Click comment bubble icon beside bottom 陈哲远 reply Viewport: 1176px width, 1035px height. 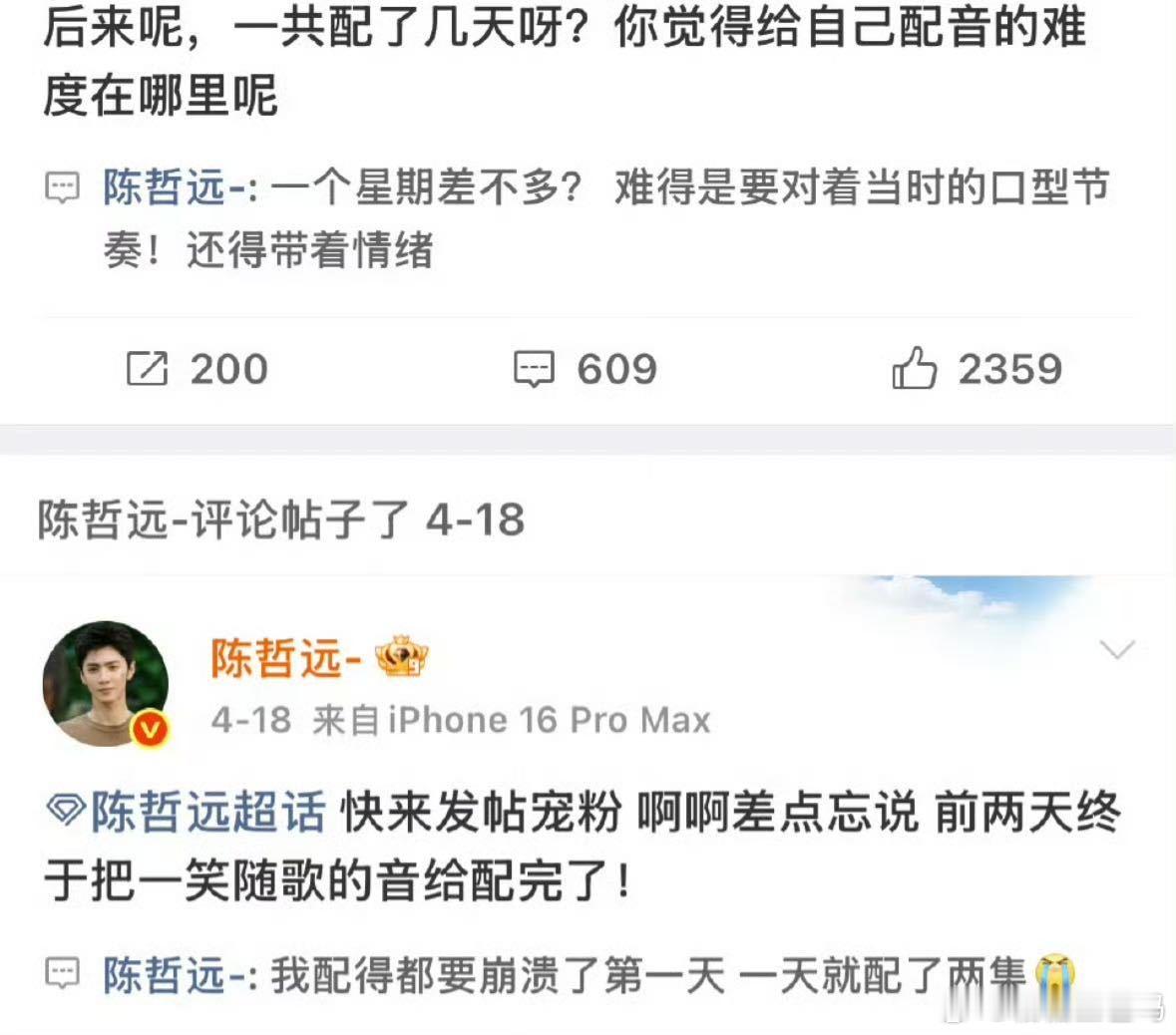tap(62, 973)
